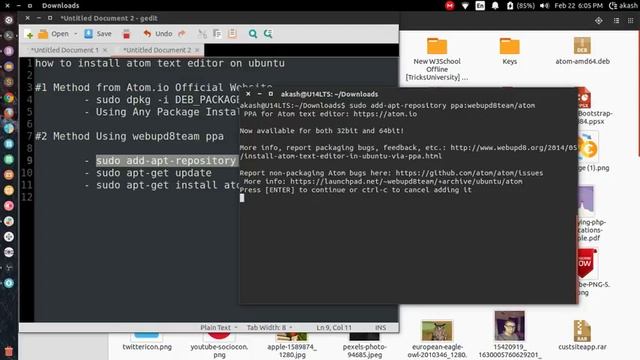Open the En keyboard layout indicator

pyautogui.click(x=480, y=6)
